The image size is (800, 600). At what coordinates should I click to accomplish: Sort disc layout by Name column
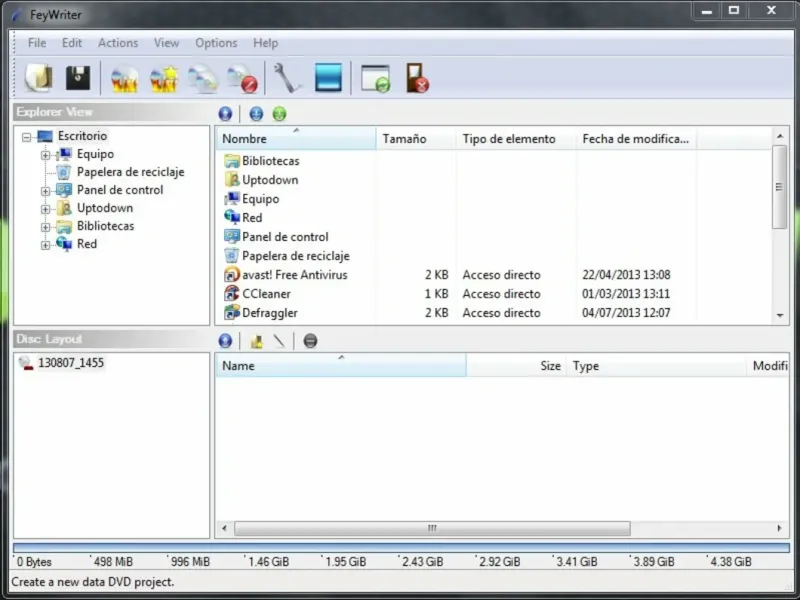341,366
